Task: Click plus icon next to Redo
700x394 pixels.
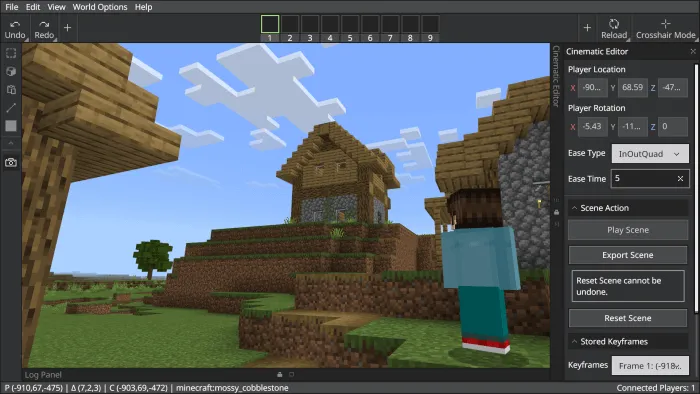Action: click(x=67, y=28)
